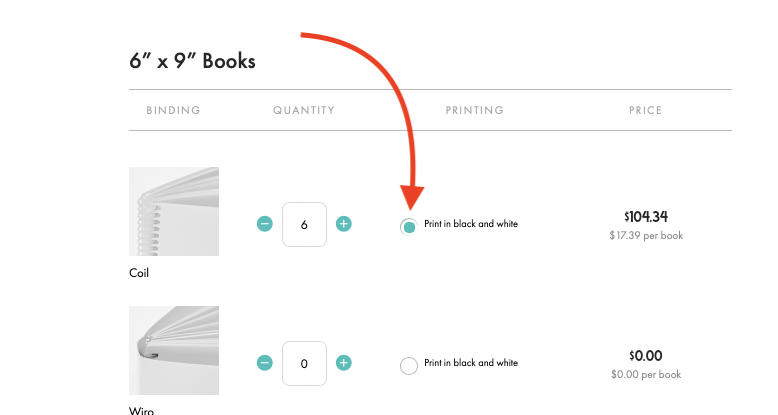
Task: Increase the Wiro book quantity
Action: coord(343,362)
